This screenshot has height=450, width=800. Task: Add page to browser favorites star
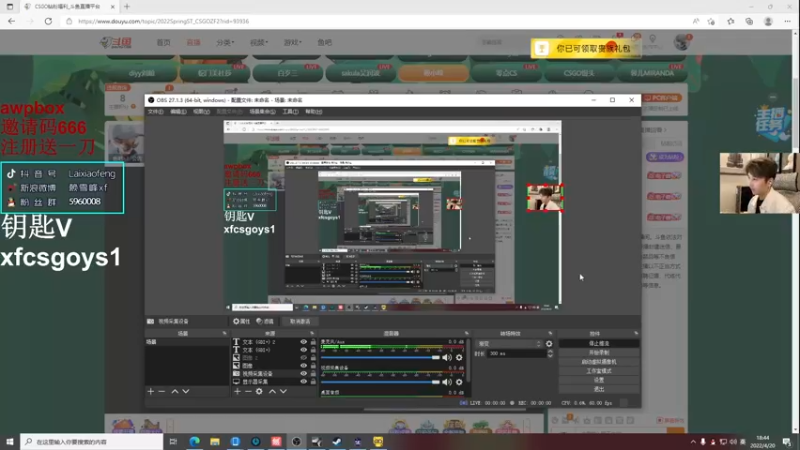pyautogui.click(x=711, y=21)
